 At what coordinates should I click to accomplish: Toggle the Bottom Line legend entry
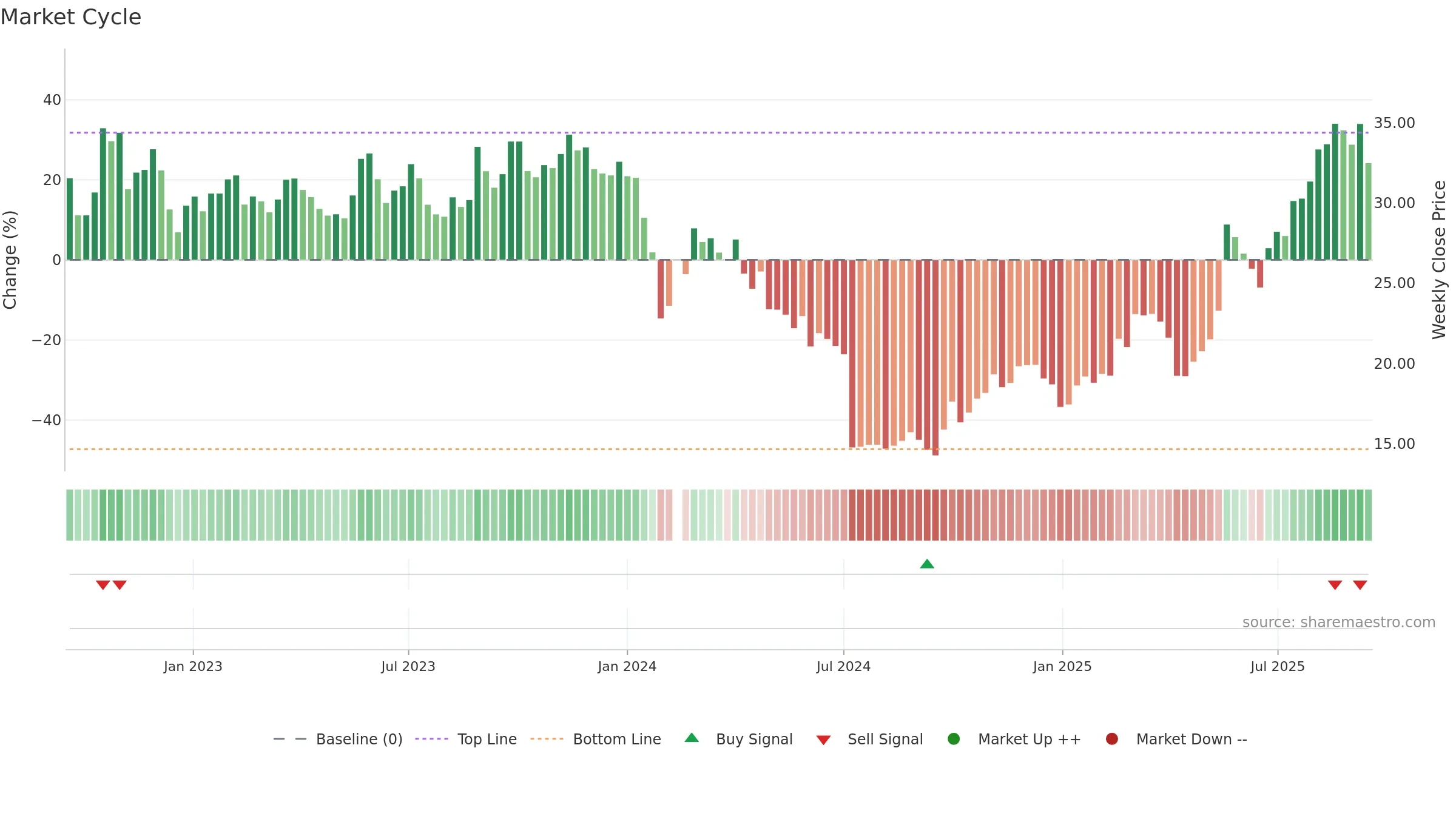click(x=596, y=739)
